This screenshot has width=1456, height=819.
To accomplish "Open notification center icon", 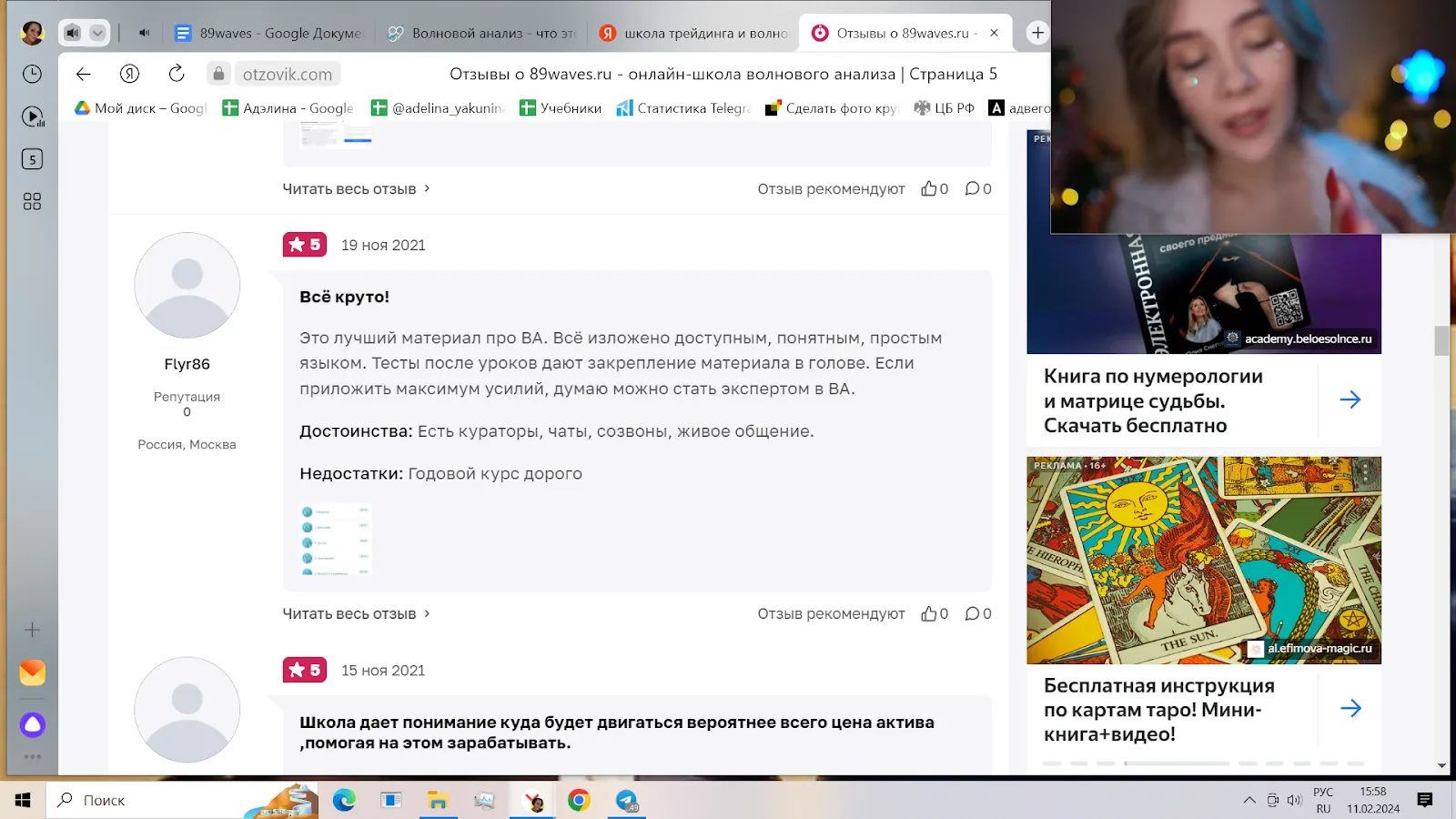I will tap(1425, 800).
